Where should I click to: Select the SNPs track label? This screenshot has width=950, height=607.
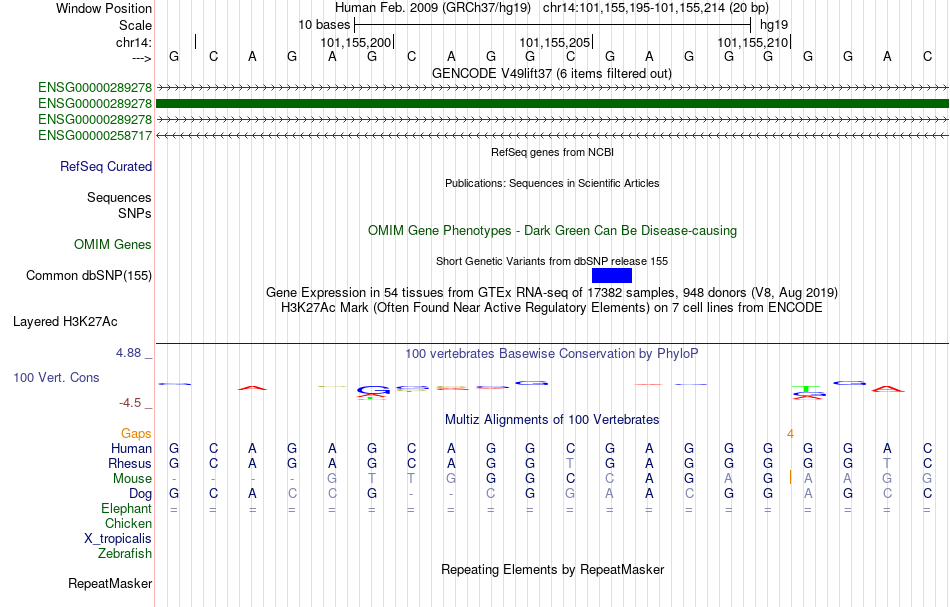coord(135,213)
